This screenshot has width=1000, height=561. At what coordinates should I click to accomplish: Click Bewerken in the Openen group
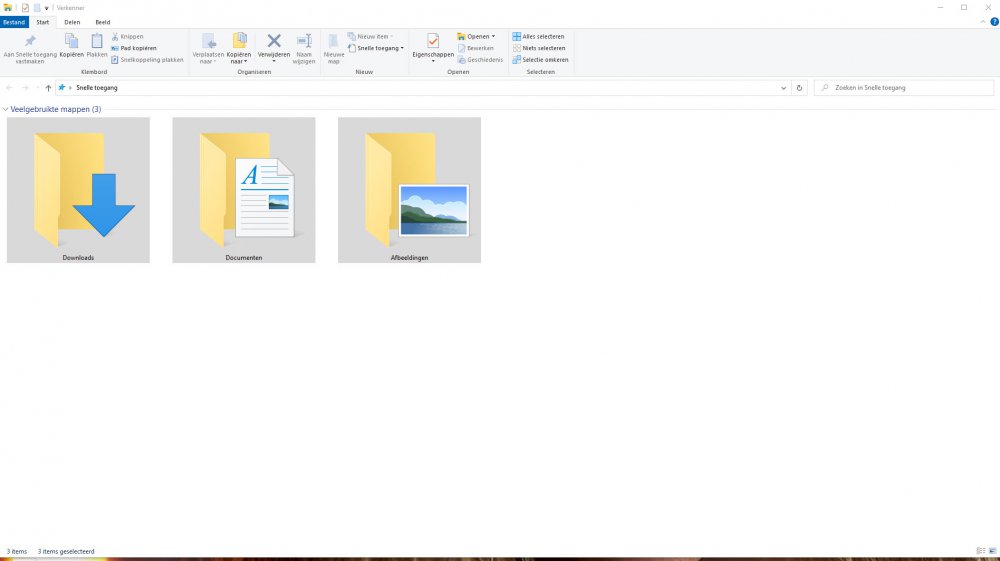tap(475, 48)
